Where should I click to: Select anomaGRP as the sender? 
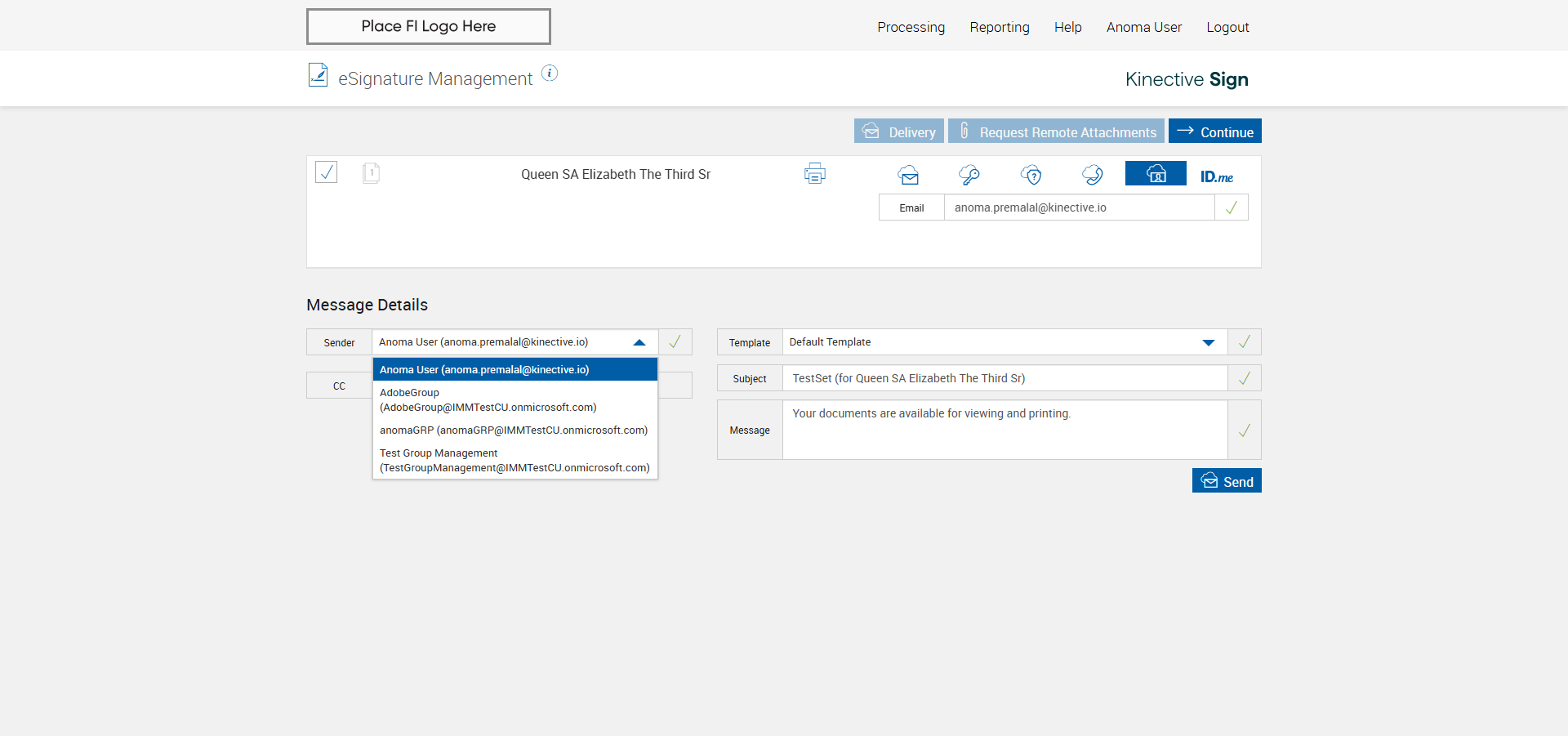coord(514,430)
